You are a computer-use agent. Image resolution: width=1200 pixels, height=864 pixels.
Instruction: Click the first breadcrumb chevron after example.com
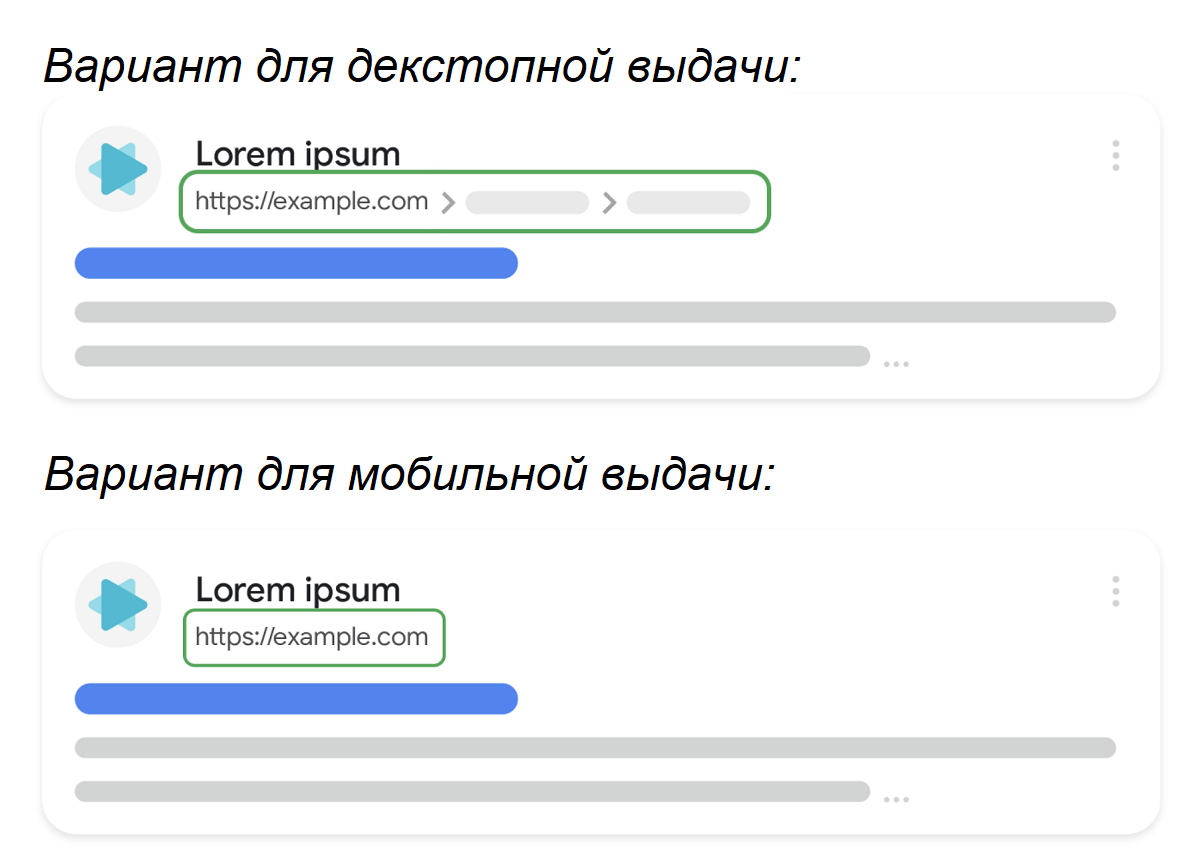(448, 203)
